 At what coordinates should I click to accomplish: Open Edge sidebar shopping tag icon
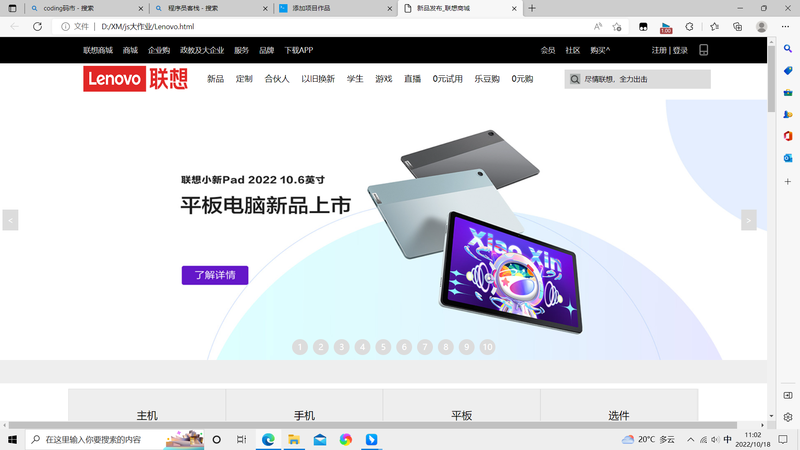click(788, 70)
